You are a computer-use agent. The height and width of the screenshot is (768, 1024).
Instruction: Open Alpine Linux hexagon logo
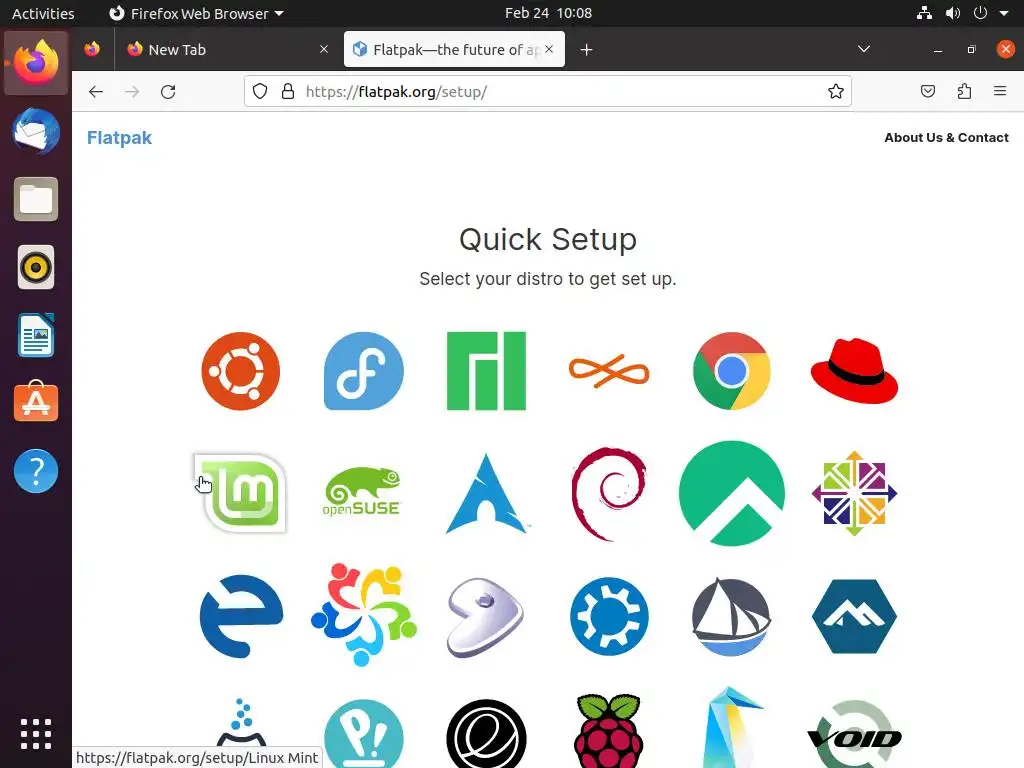[854, 616]
